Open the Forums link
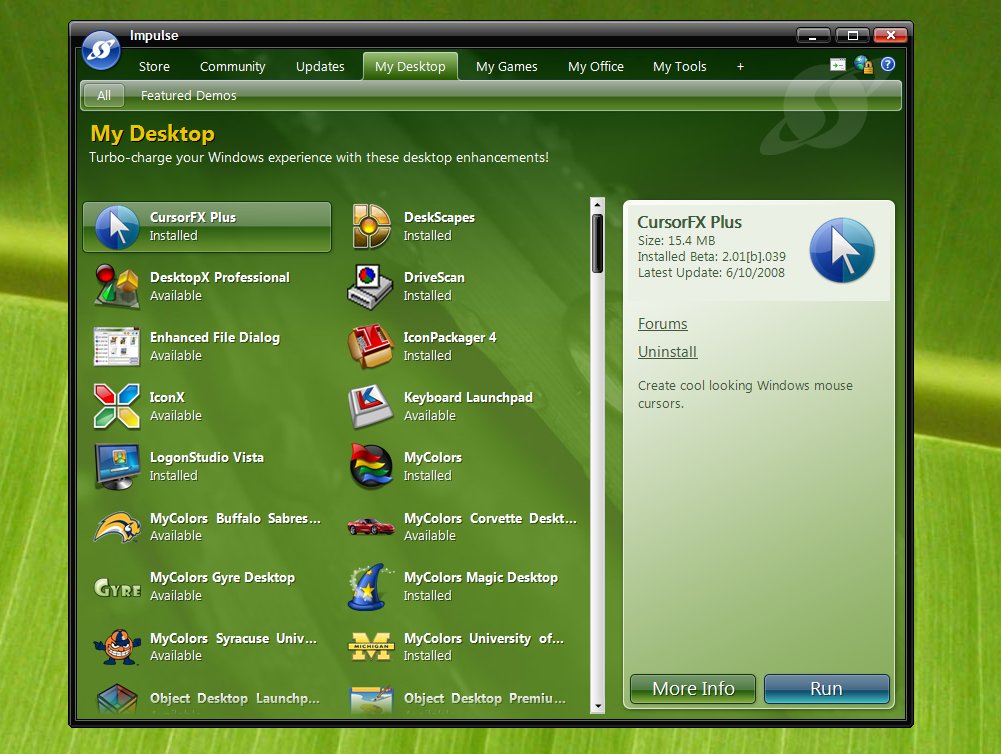The image size is (1001, 754). pyautogui.click(x=663, y=324)
